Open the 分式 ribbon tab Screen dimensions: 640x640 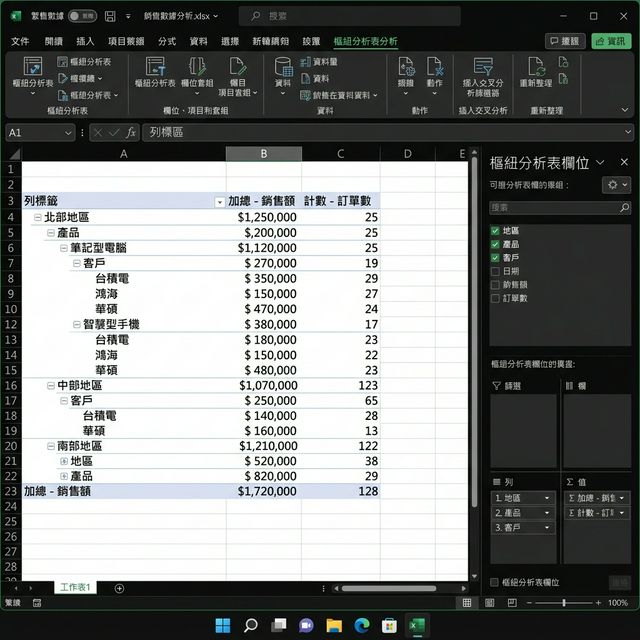click(x=167, y=41)
